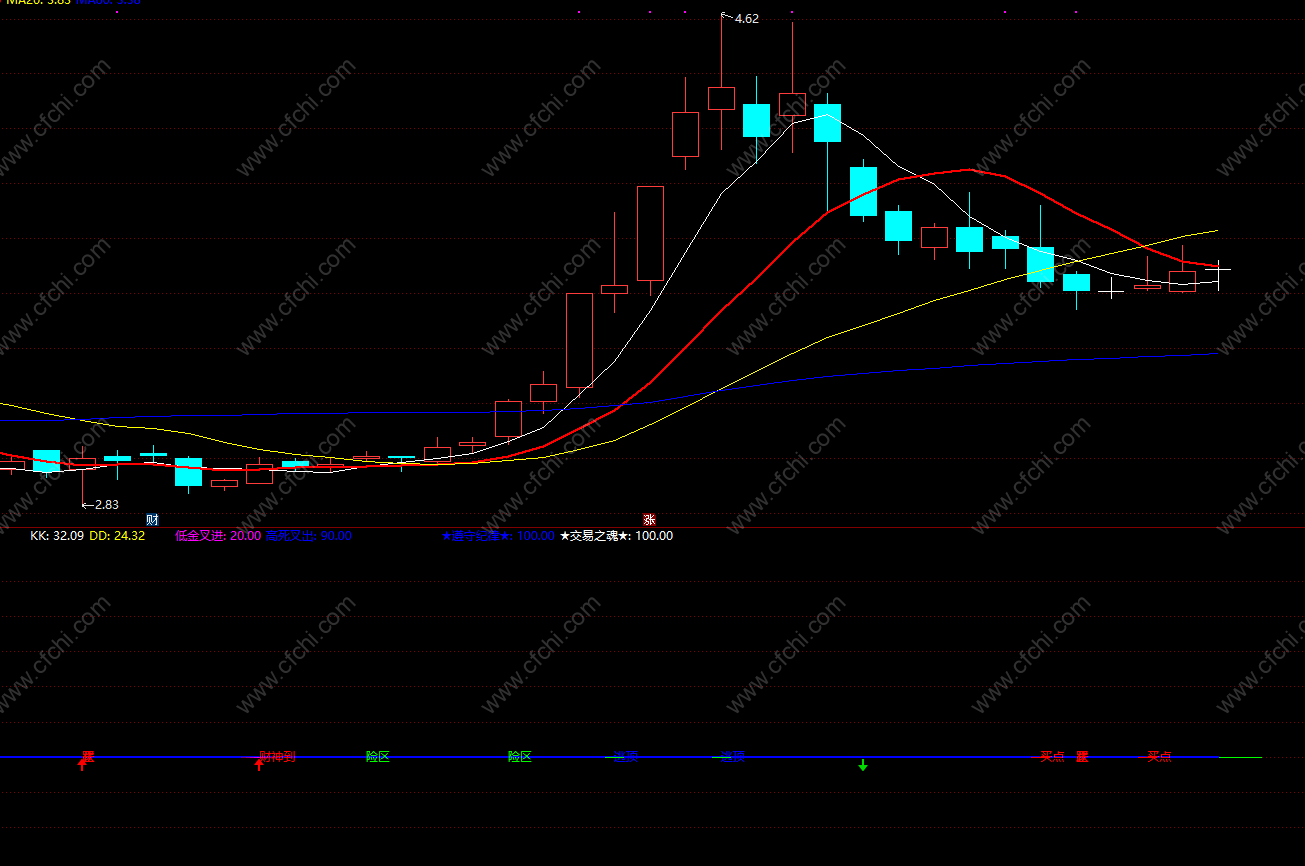
Task: Click the ★遵守纪律★: 100.00 label
Action: pos(498,536)
